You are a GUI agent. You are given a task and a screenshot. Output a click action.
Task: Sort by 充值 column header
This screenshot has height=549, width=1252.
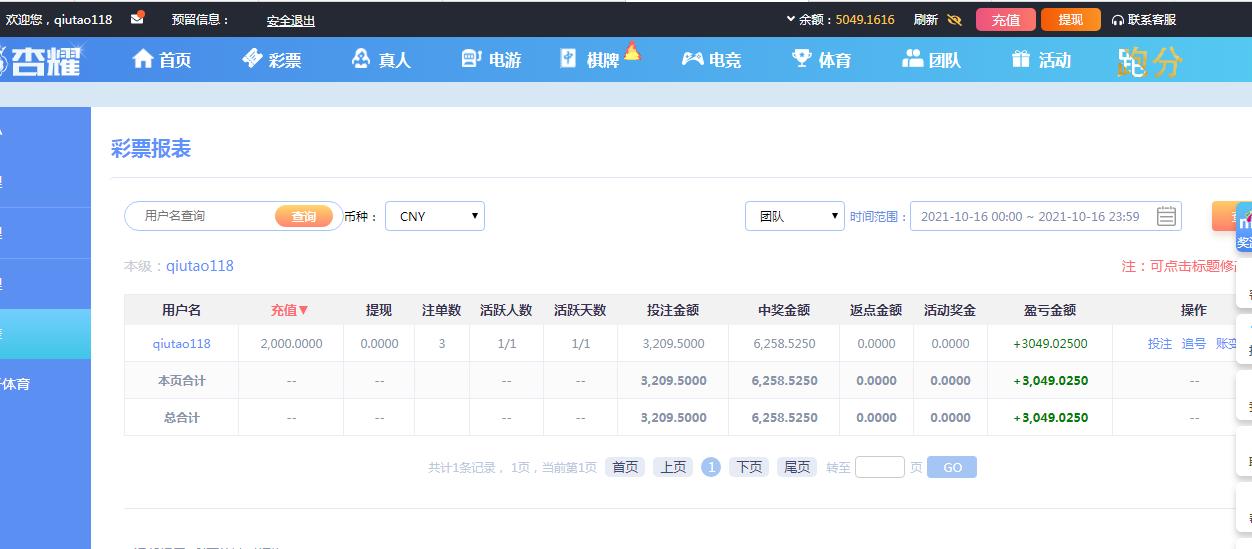pos(290,310)
